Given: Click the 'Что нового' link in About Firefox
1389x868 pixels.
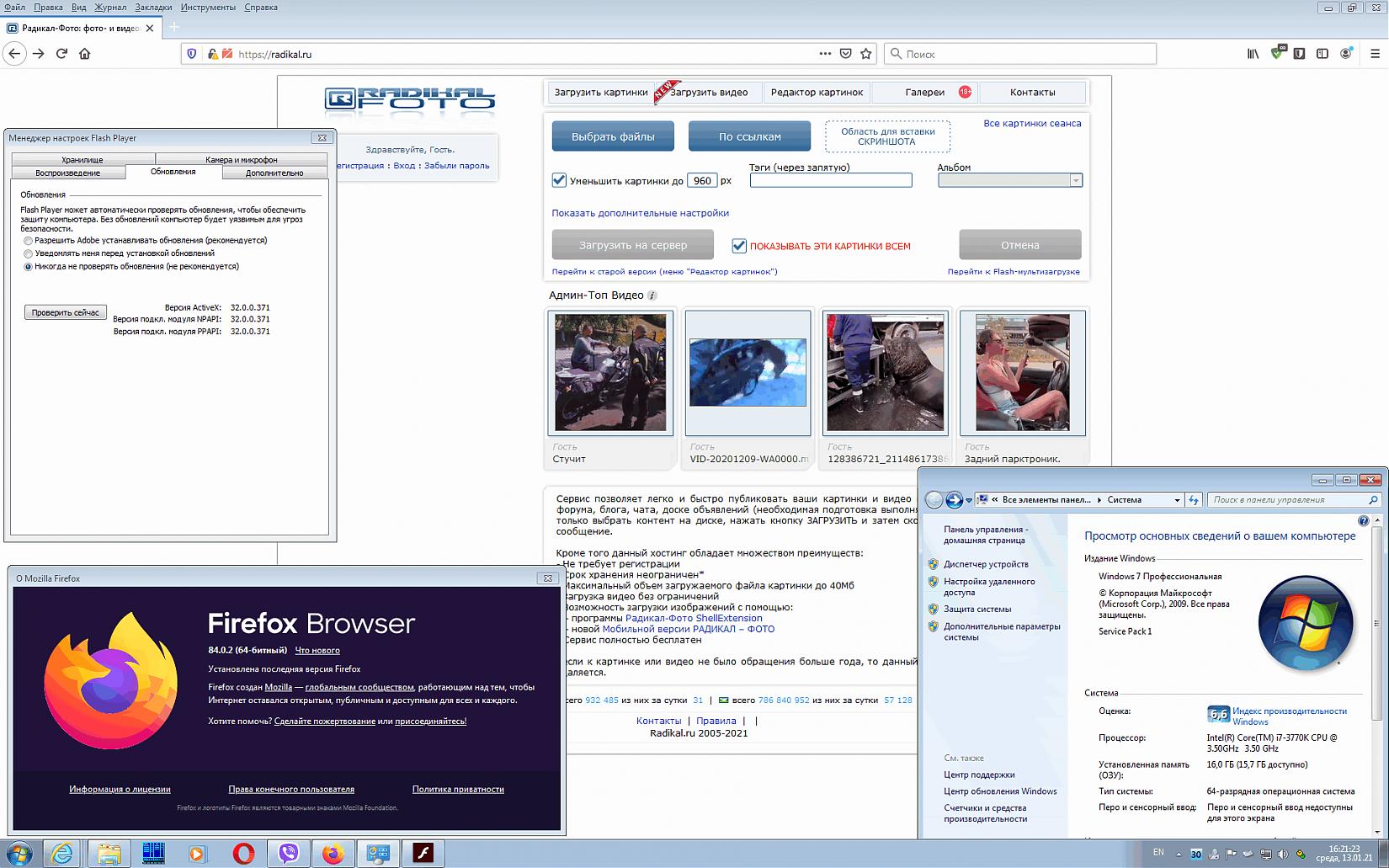Looking at the screenshot, I should pyautogui.click(x=317, y=650).
